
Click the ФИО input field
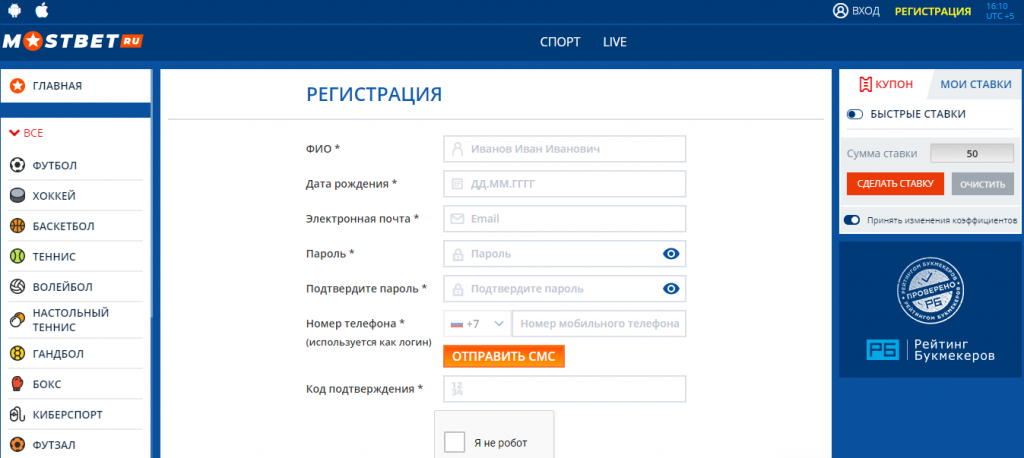point(564,149)
